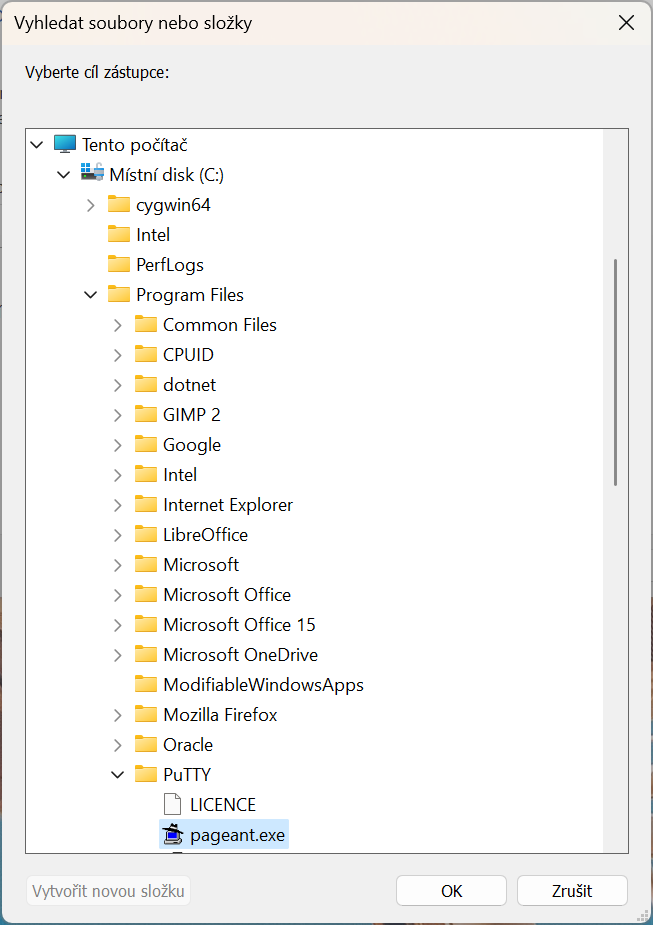
Task: Expand the Mozilla Firefox folder
Action: point(117,715)
